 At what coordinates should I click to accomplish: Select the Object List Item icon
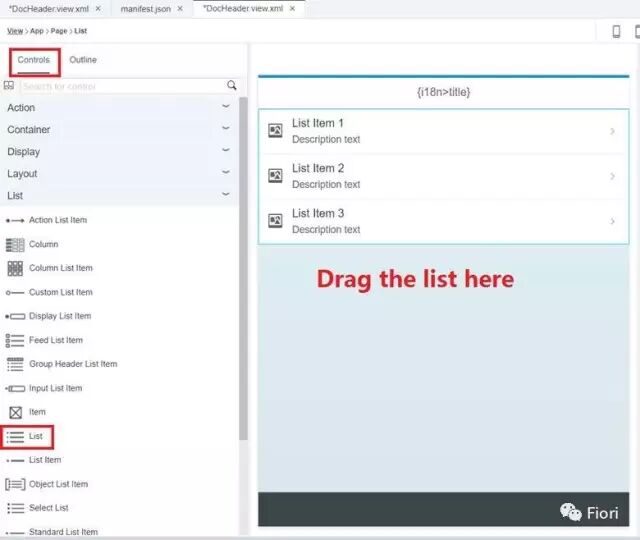tap(15, 484)
